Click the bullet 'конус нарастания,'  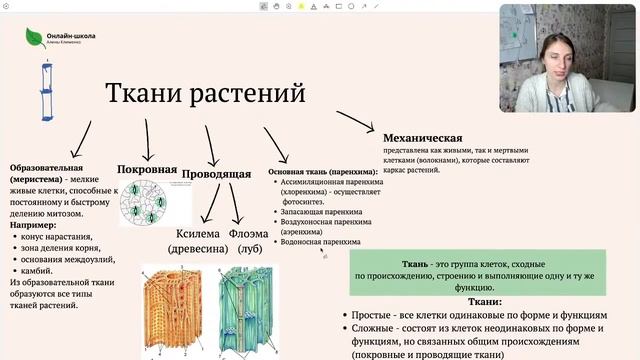pyautogui.click(x=57, y=237)
